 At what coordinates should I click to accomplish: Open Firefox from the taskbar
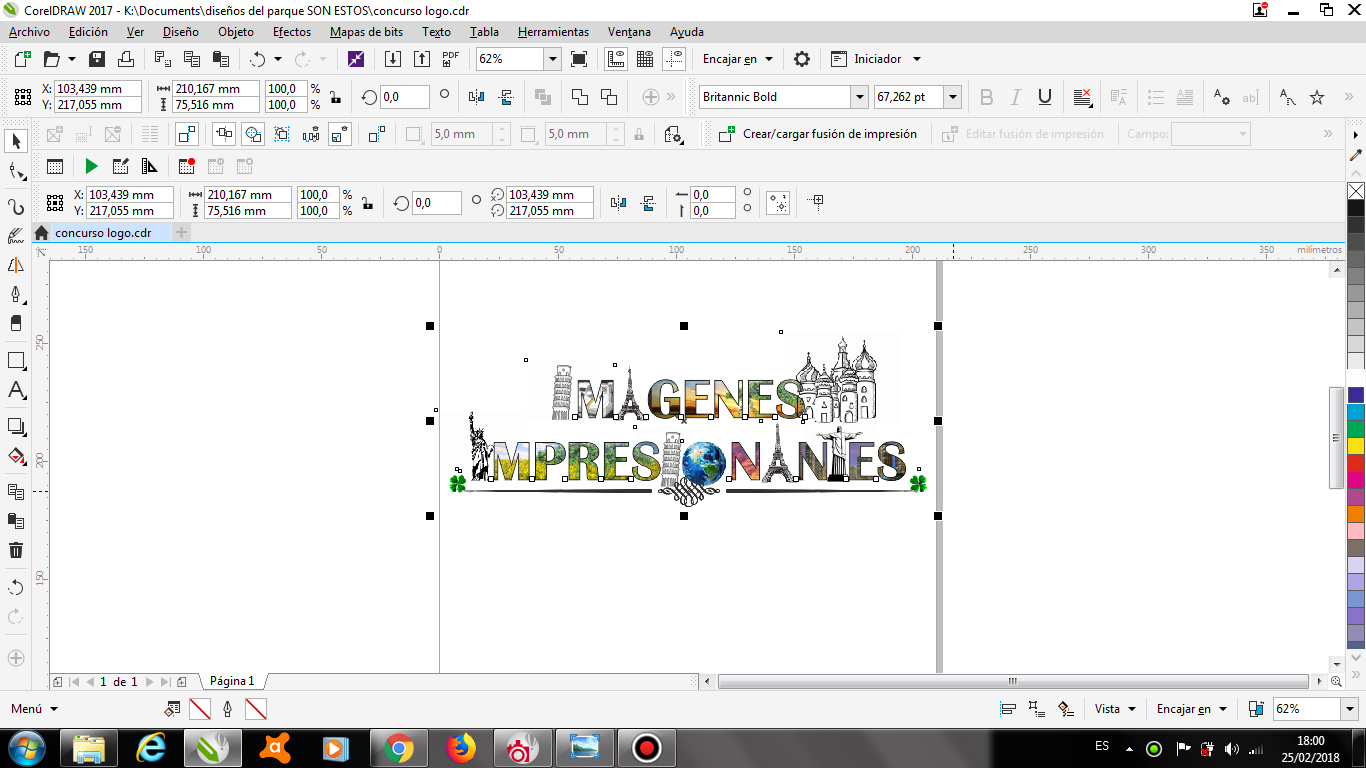click(460, 747)
